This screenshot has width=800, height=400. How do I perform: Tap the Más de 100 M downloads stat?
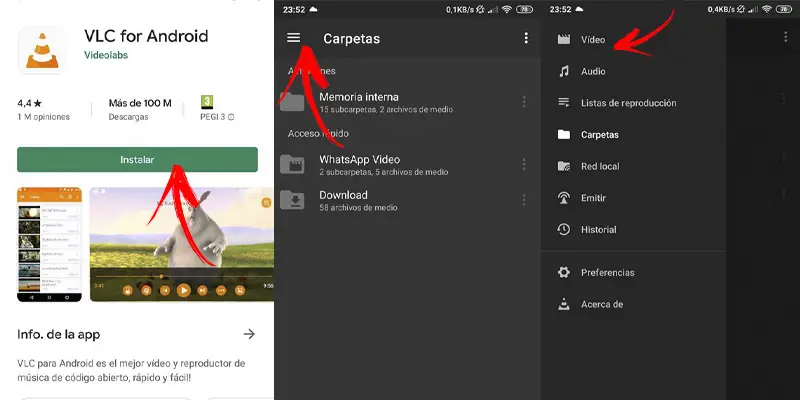[140, 110]
